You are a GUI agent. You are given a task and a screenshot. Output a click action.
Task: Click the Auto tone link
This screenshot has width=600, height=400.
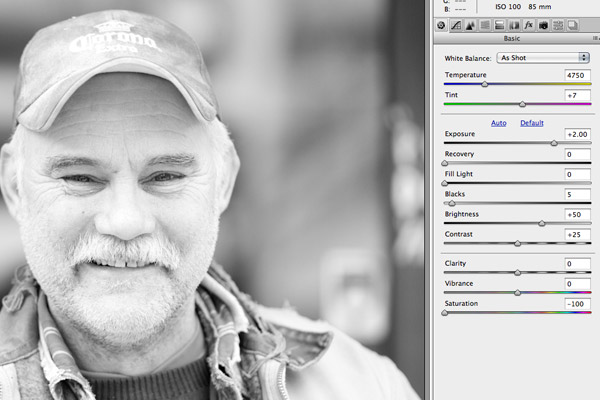point(499,123)
